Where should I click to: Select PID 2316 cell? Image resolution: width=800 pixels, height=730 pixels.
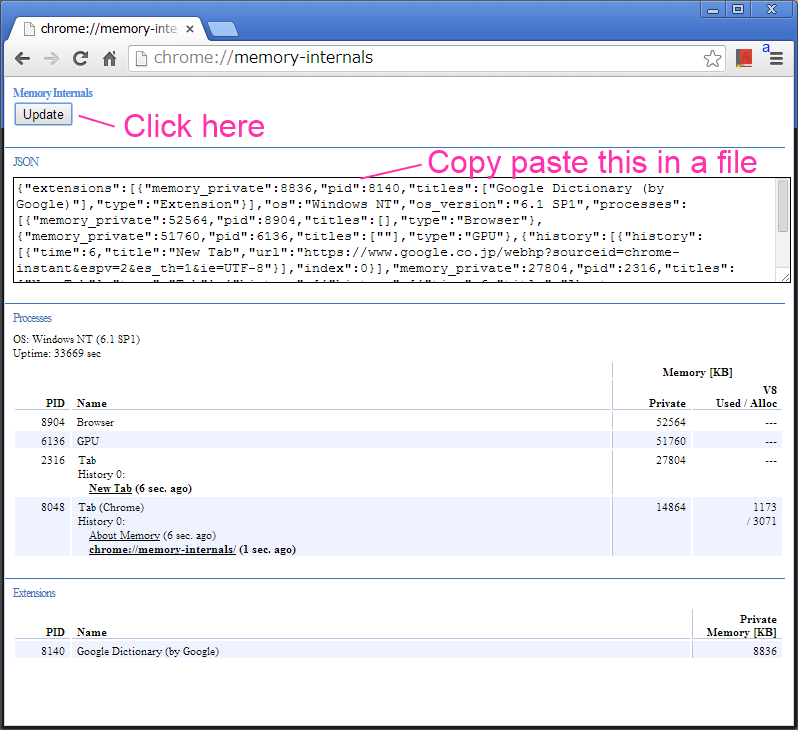[x=53, y=460]
